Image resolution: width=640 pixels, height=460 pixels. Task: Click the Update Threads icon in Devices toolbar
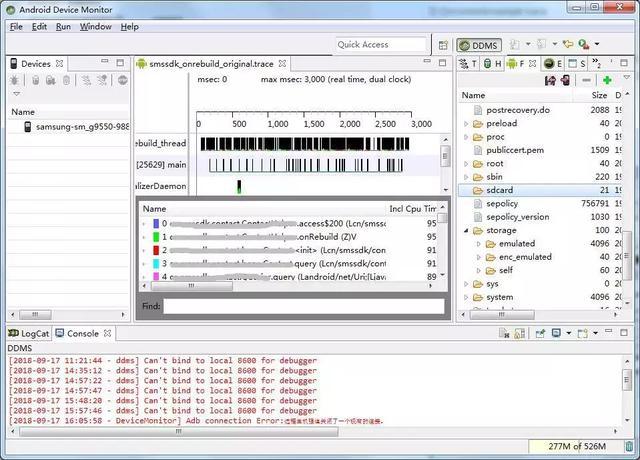86,80
